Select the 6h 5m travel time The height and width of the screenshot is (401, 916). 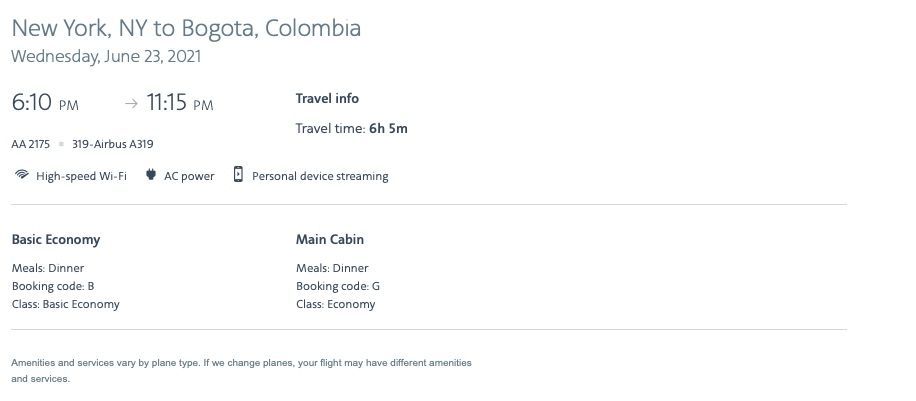388,128
